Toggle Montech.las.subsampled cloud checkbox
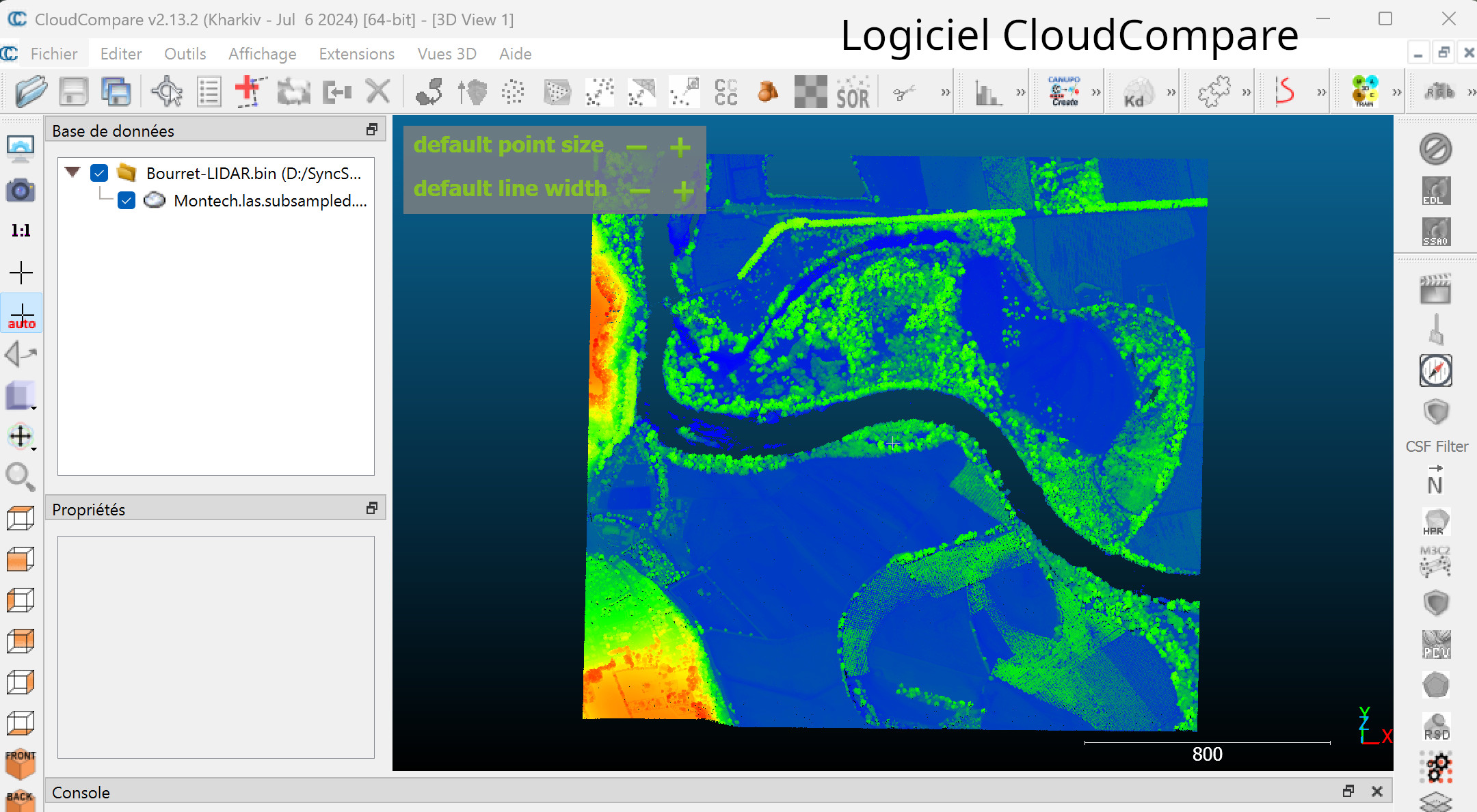The height and width of the screenshot is (812, 1477). 127,200
